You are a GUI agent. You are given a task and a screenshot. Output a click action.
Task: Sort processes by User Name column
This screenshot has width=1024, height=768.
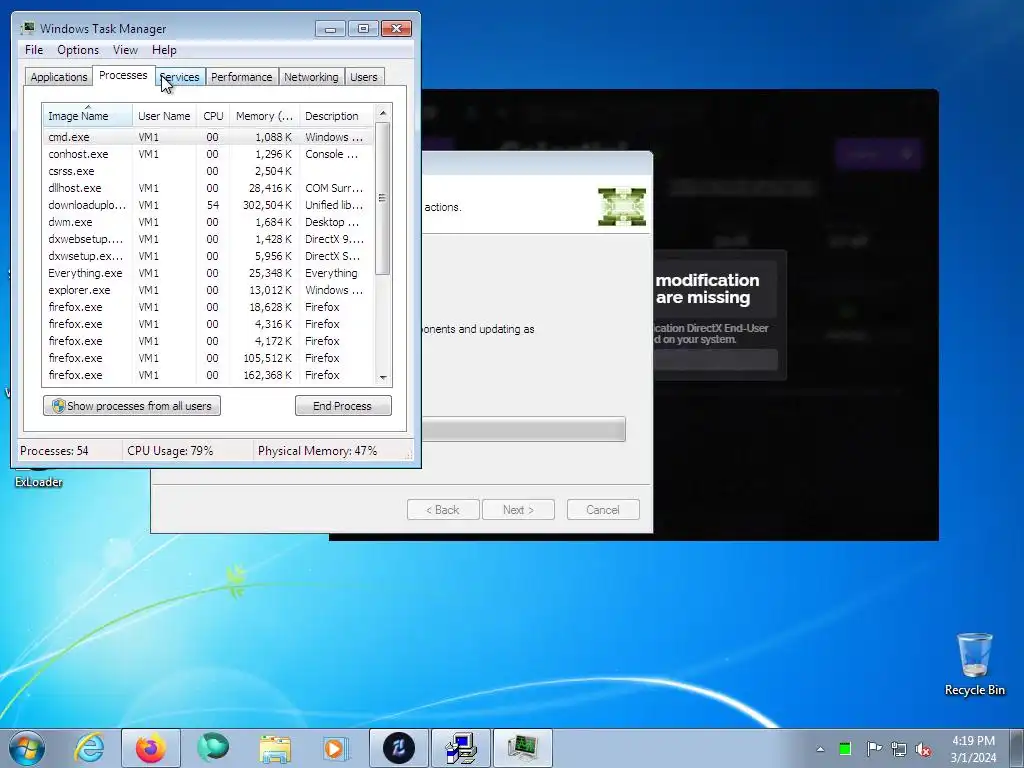tap(164, 116)
